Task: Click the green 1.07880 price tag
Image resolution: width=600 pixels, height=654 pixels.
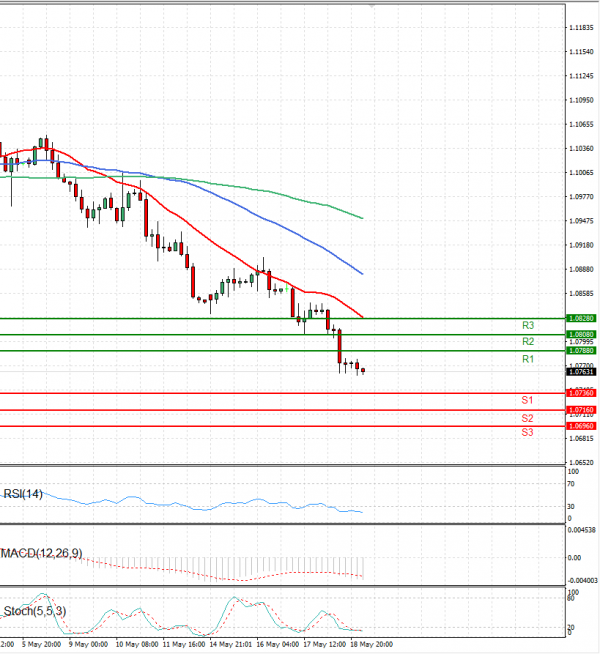Action: point(581,351)
